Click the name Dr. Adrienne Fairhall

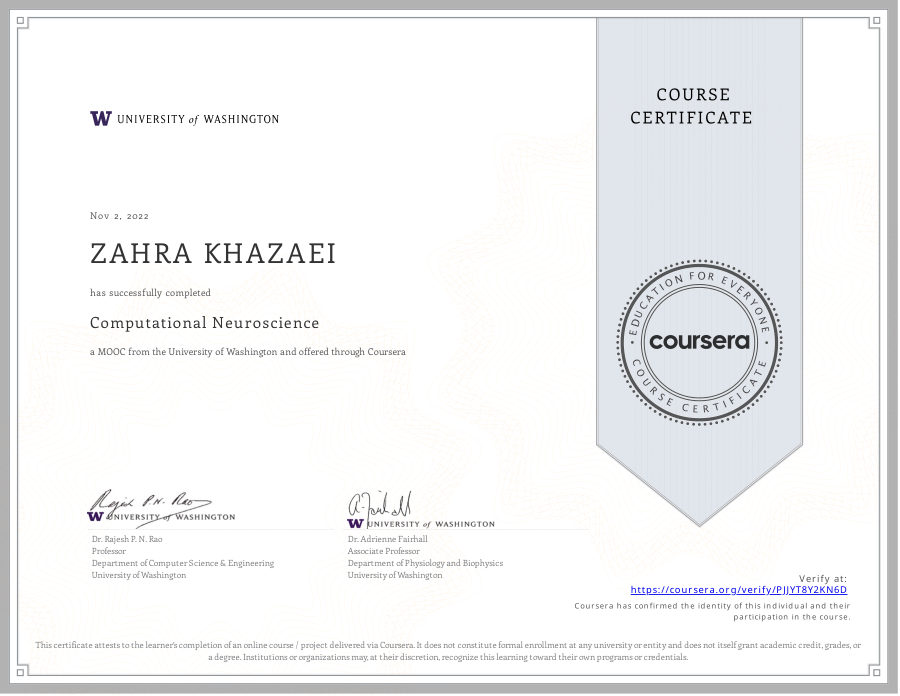point(387,539)
